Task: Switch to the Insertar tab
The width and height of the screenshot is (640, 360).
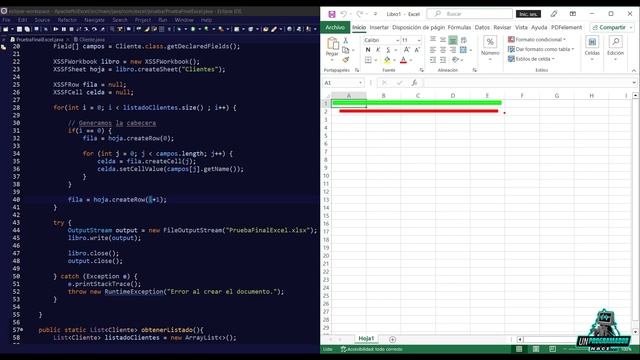Action: [379, 27]
